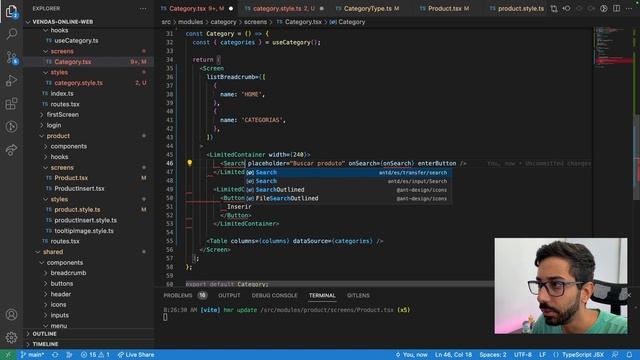Screen dimensions: 640x360
Task: Select Search from antd/es/input/Search suggestion
Action: pos(348,181)
